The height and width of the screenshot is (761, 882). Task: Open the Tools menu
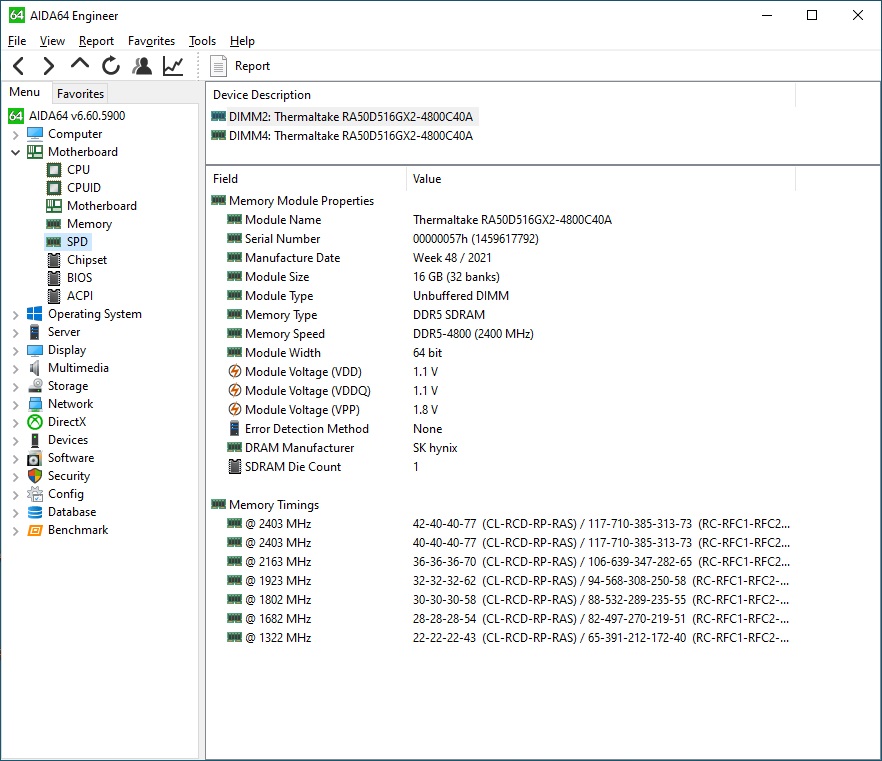(x=202, y=41)
